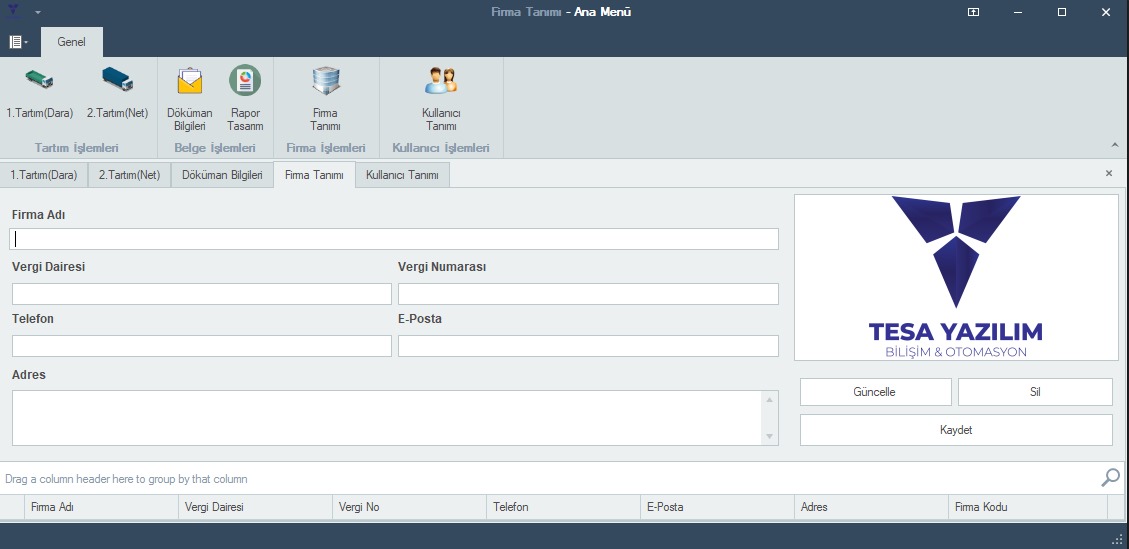The height and width of the screenshot is (549, 1129).
Task: Open the application menu button beside Genel
Action: click(x=19, y=42)
